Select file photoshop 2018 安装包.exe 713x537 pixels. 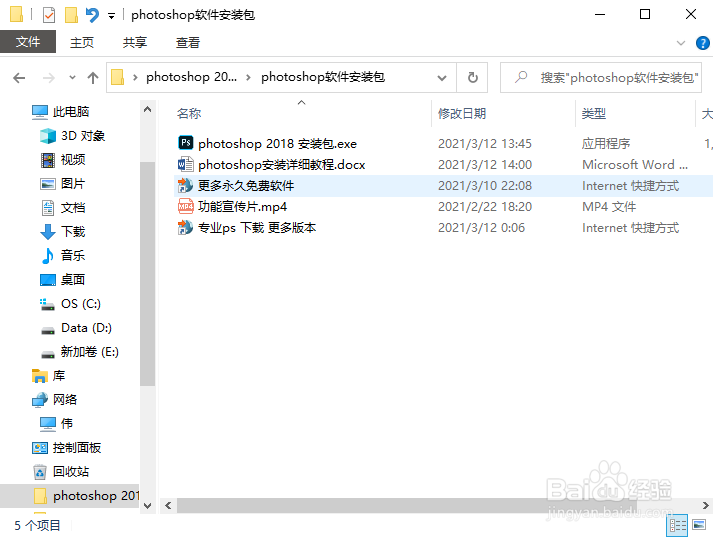277,144
